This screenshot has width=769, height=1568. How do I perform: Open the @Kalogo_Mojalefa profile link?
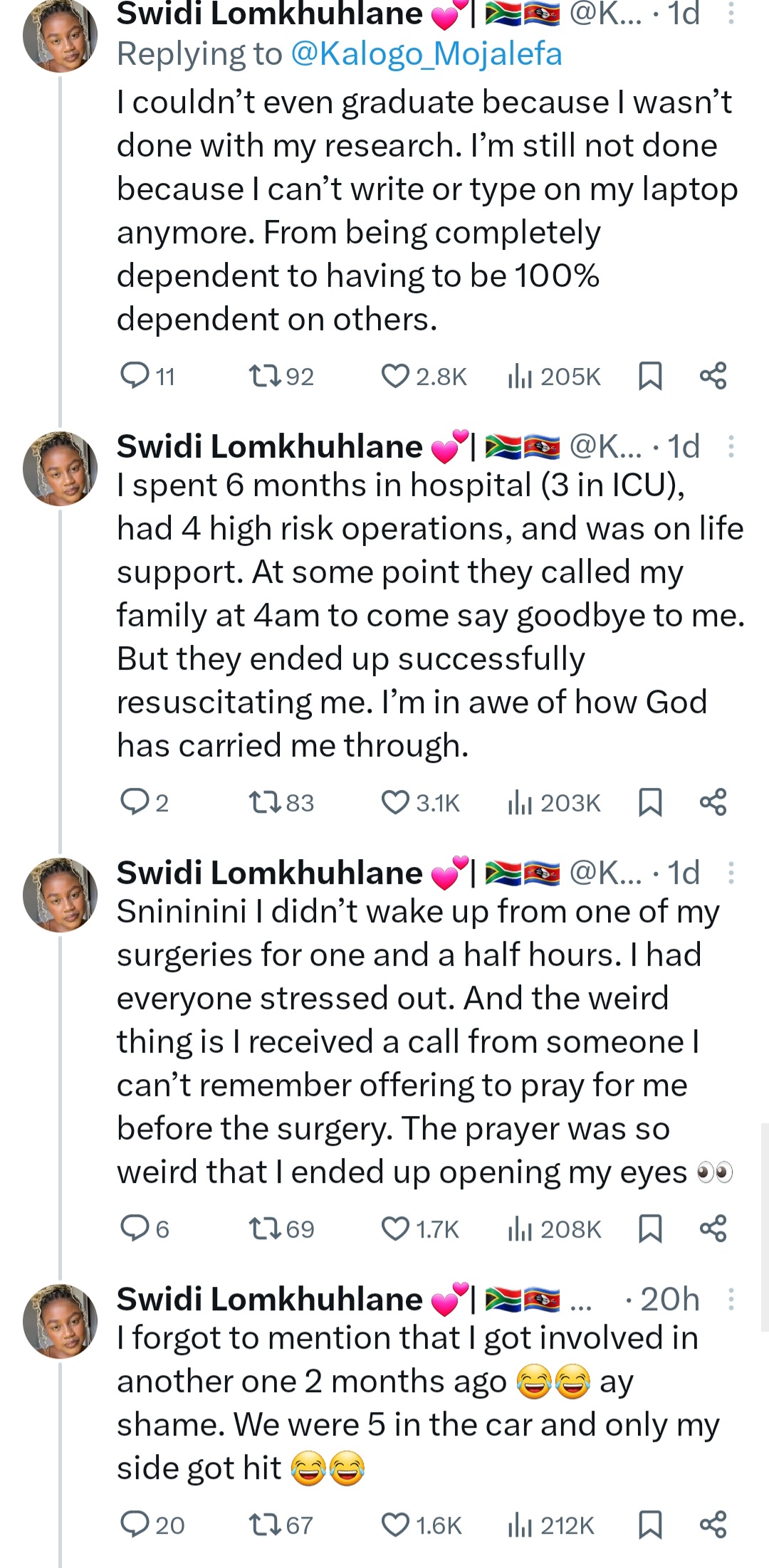pos(427,54)
